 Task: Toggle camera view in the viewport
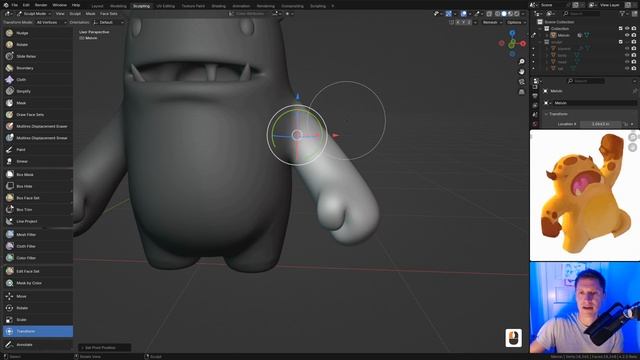pos(521,82)
